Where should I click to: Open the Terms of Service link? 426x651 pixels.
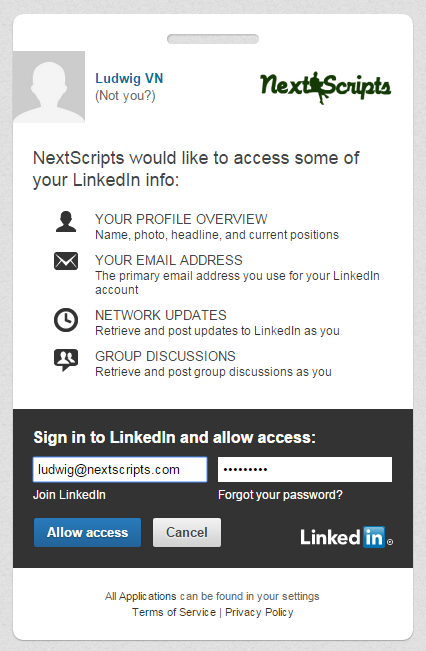(174, 612)
